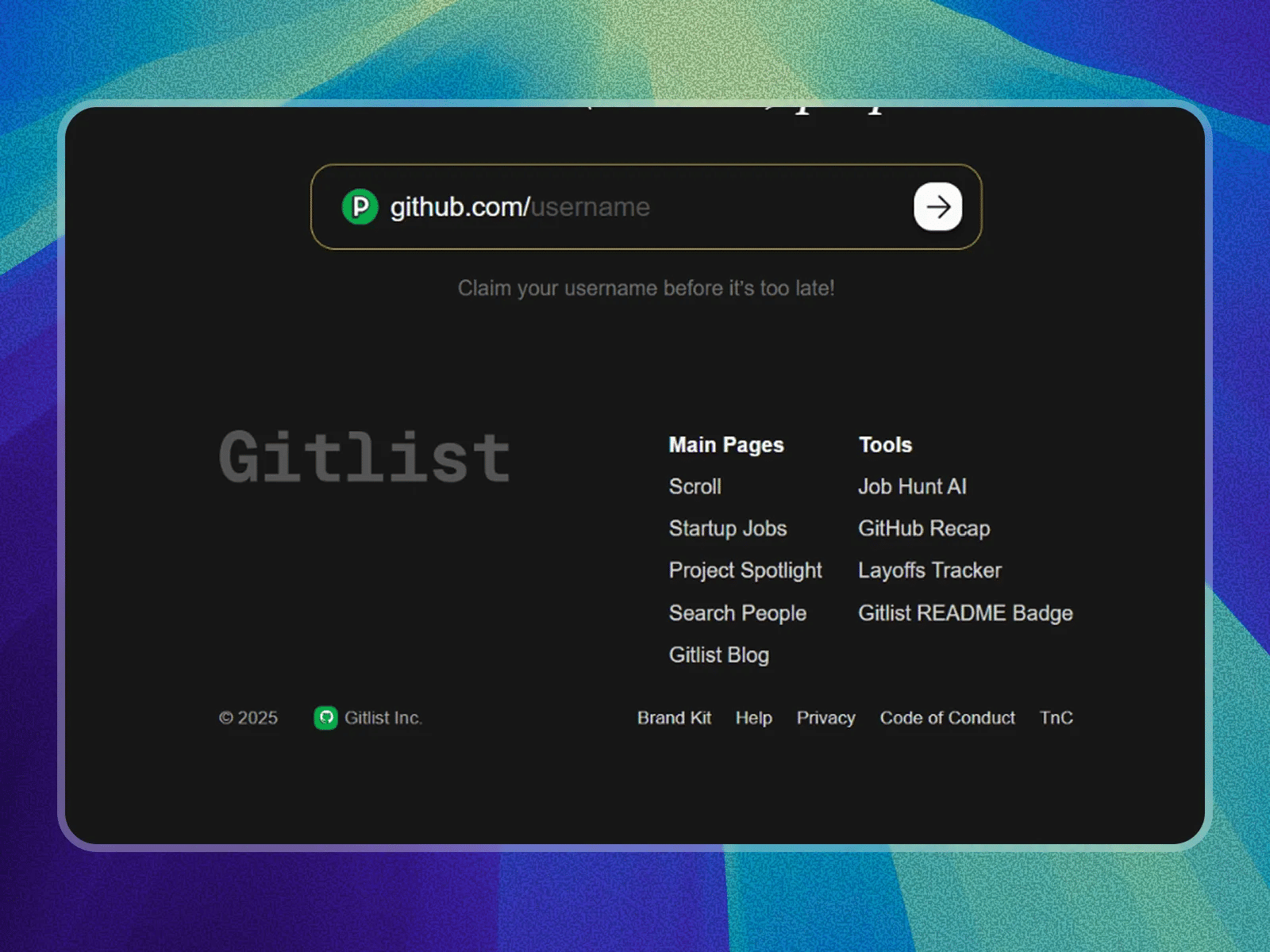Launch GitHub Recap tool
This screenshot has width=1270, height=952.
pos(924,528)
